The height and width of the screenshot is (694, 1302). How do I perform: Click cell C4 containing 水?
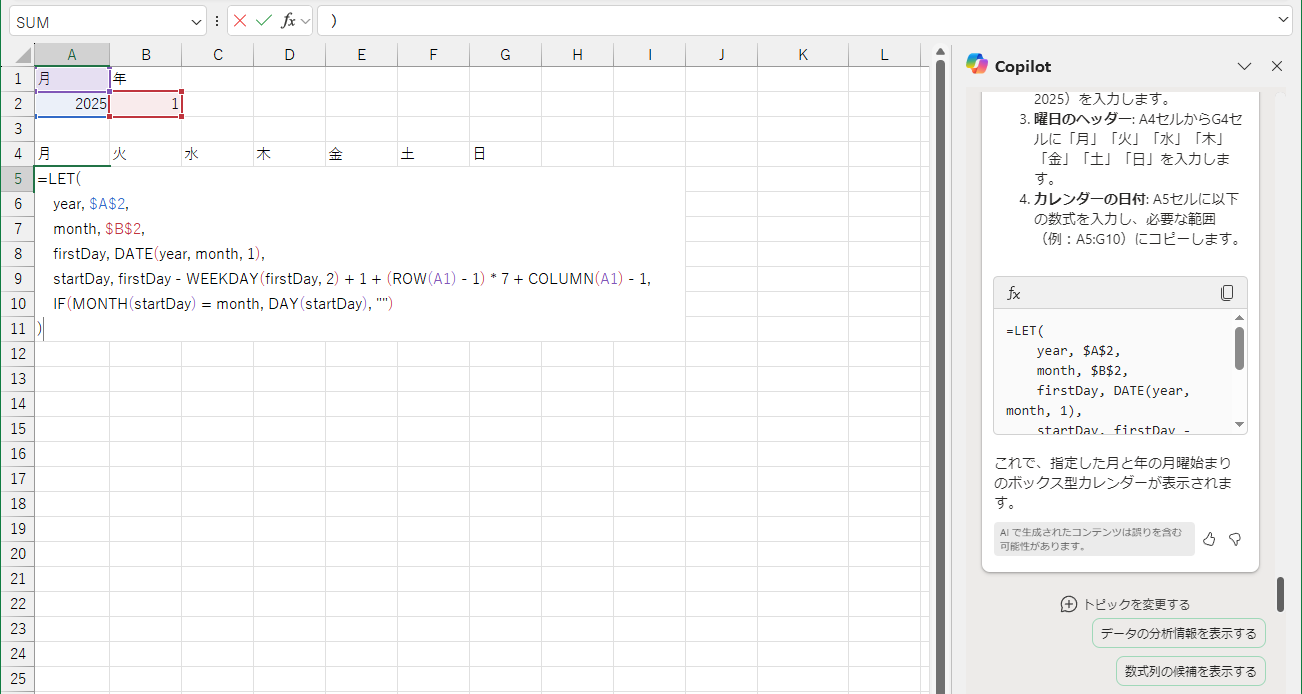(x=218, y=154)
